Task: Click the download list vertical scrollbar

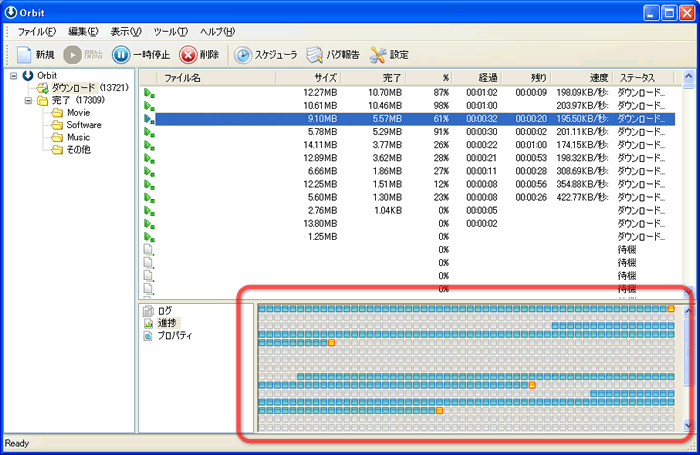Action: pos(687,180)
